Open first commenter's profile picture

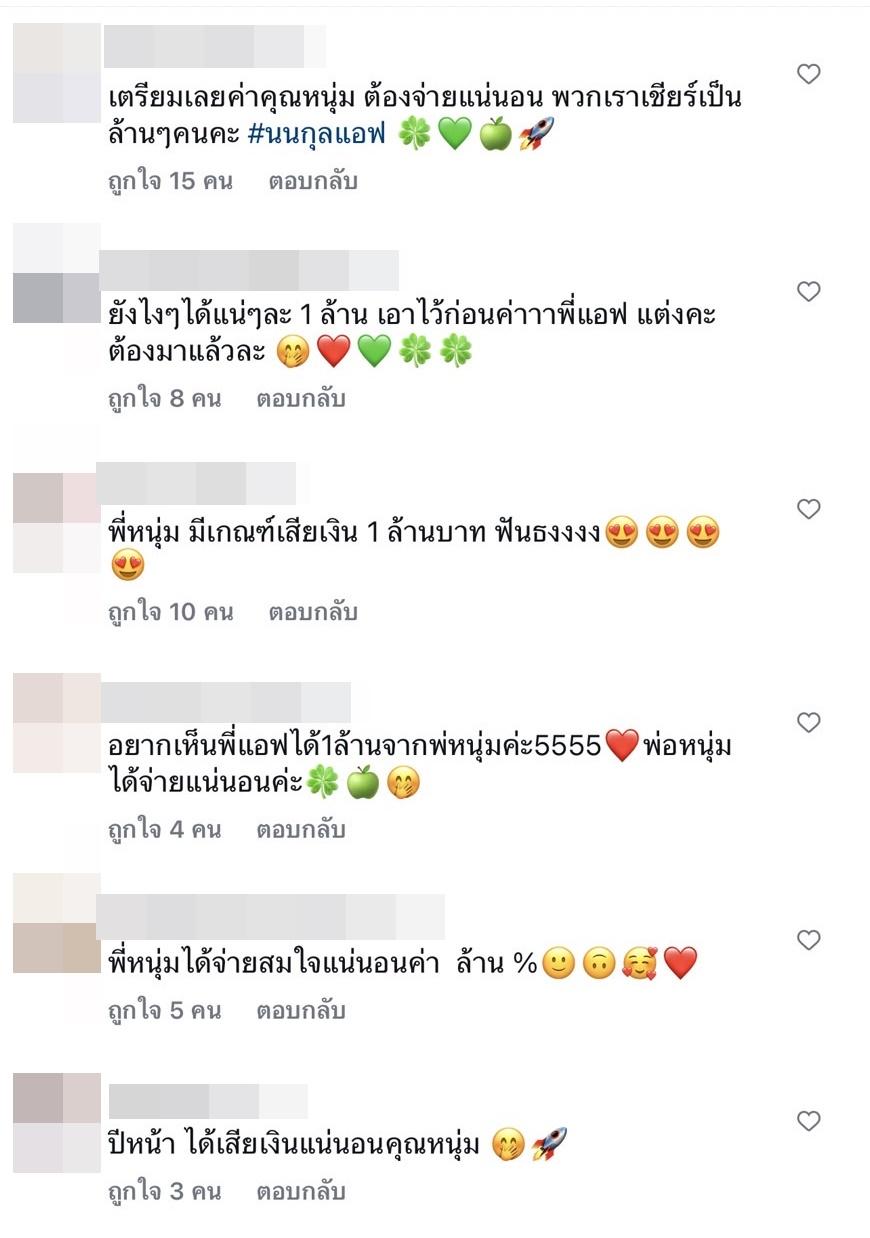[x=57, y=73]
